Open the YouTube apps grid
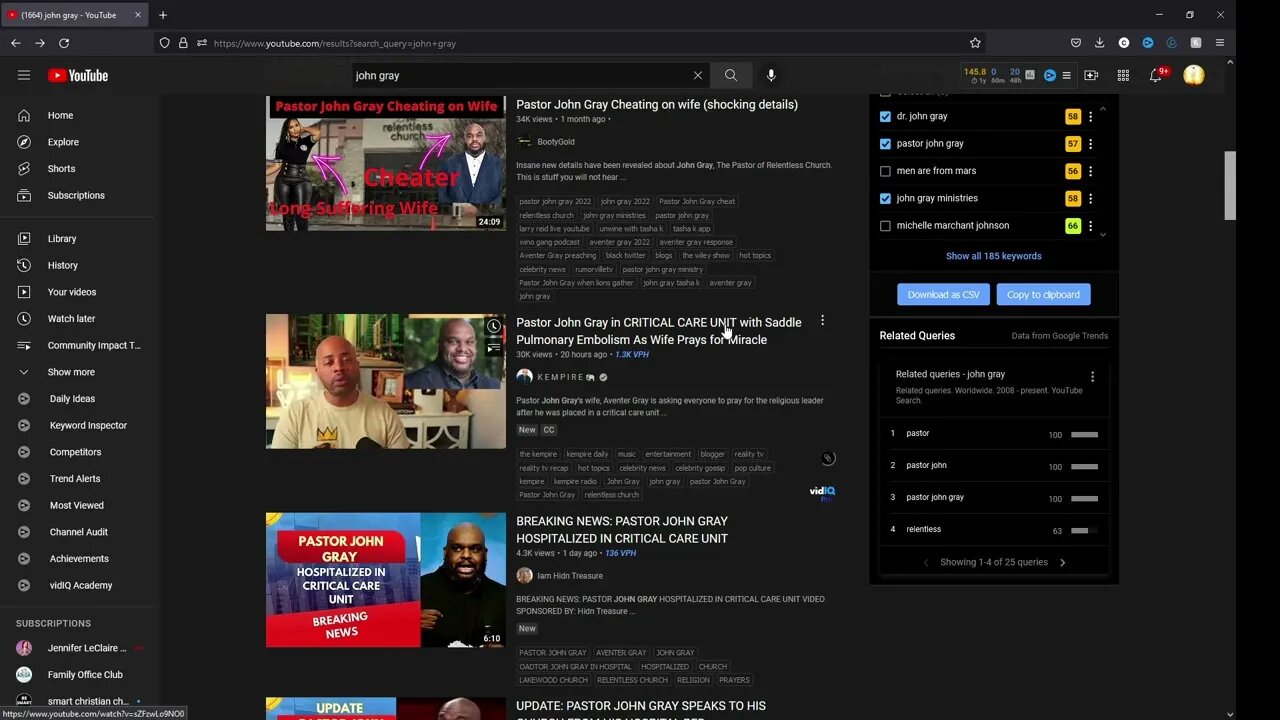This screenshot has height=720, width=1280. pos(1123,75)
